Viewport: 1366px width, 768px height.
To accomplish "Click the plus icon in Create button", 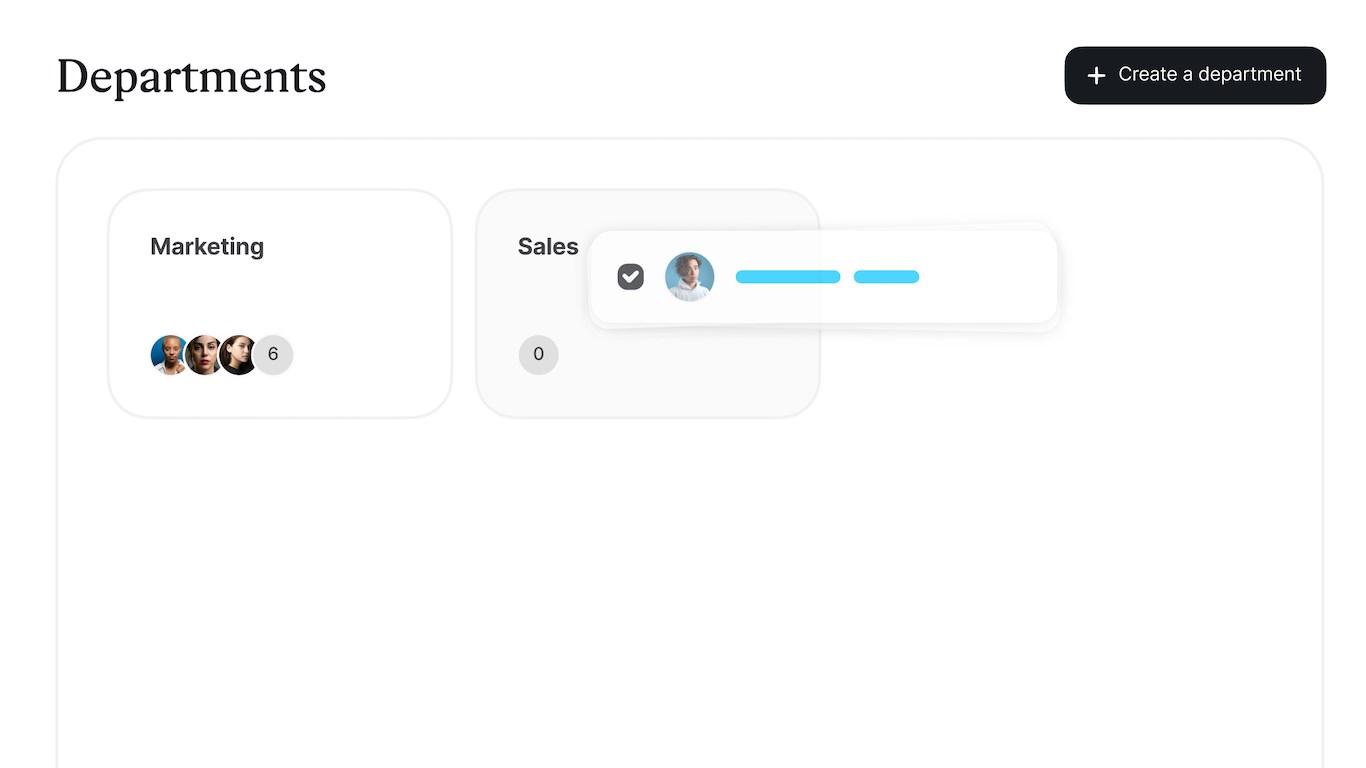I will coord(1096,76).
